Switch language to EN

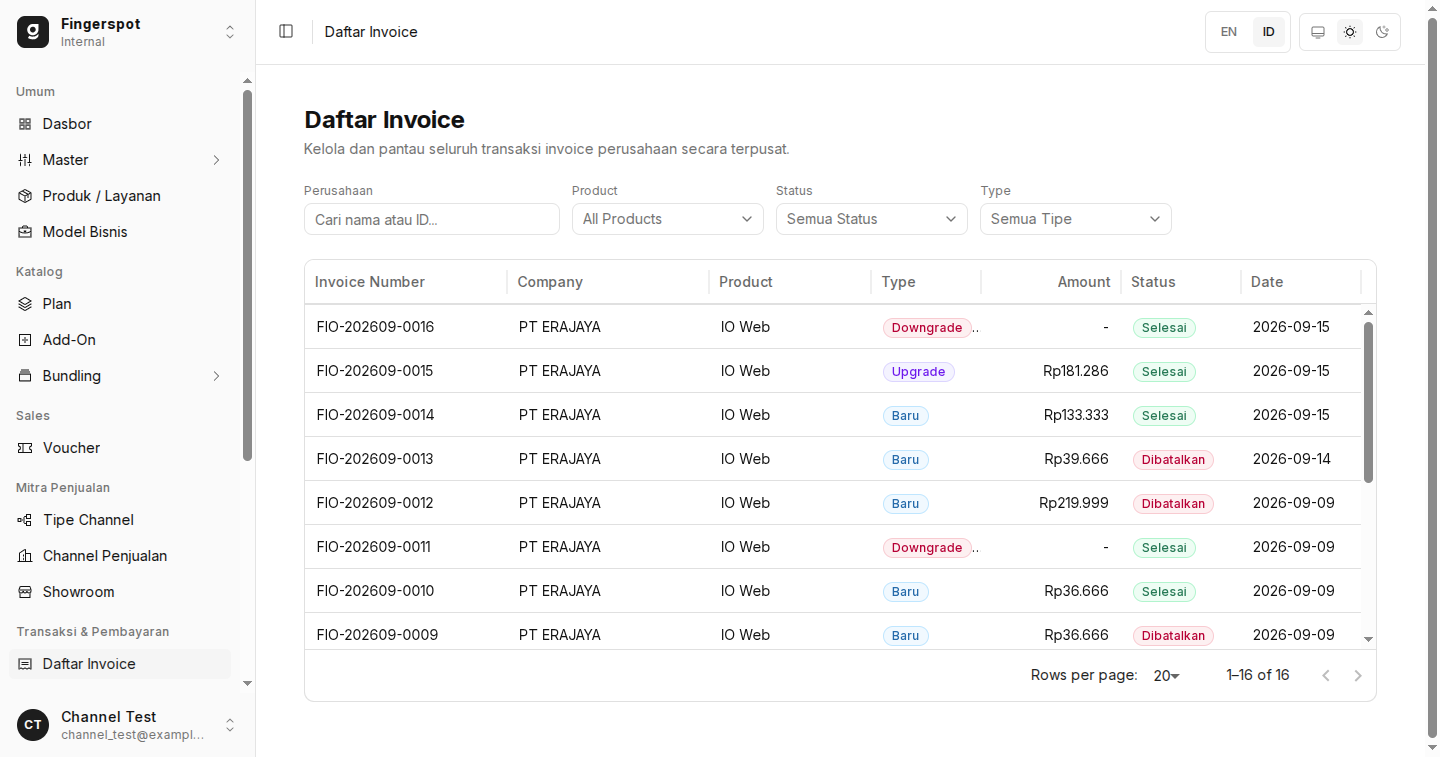coord(1229,32)
